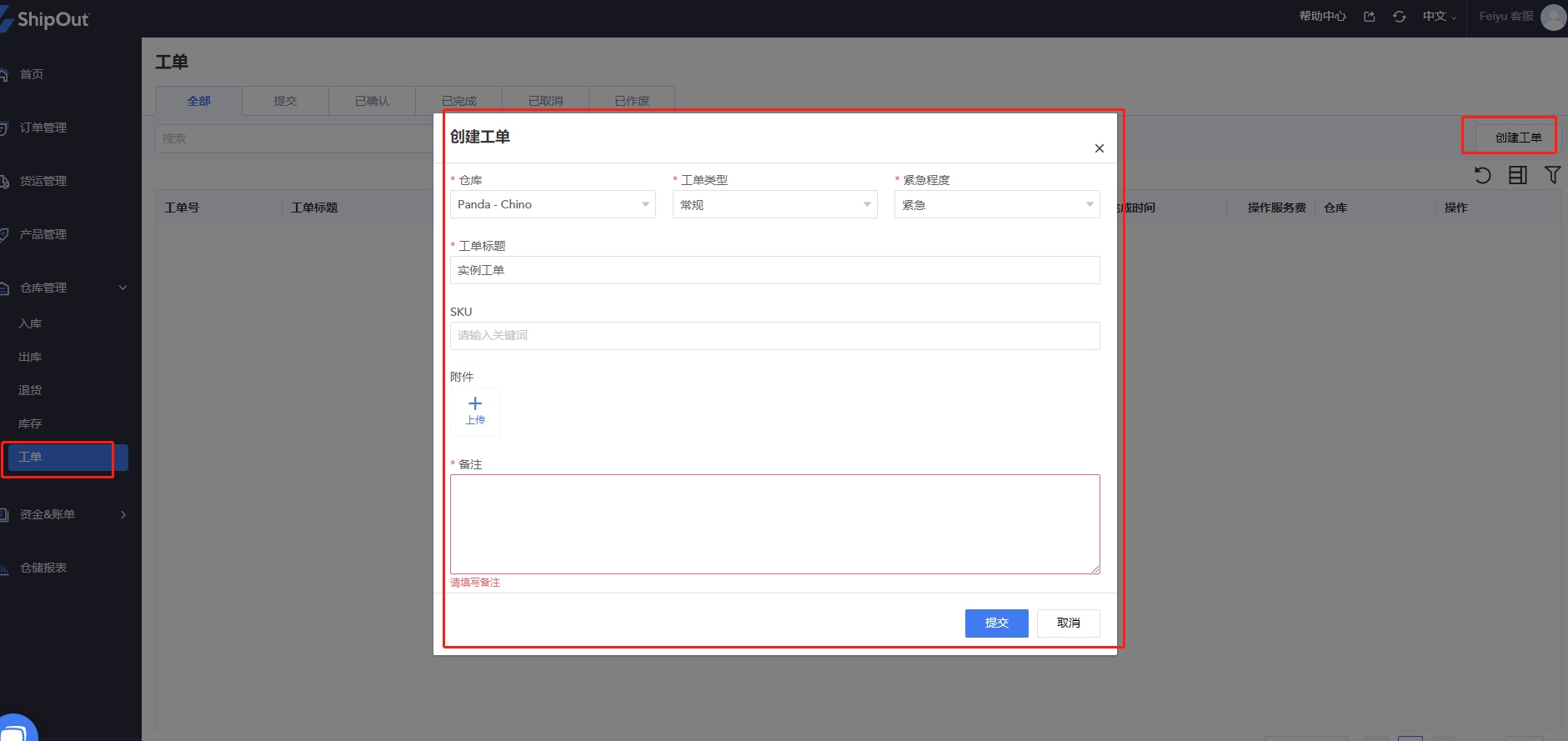Screen dimensions: 1568x741
Task: Open 订单管理 in the sidebar
Action: click(43, 128)
